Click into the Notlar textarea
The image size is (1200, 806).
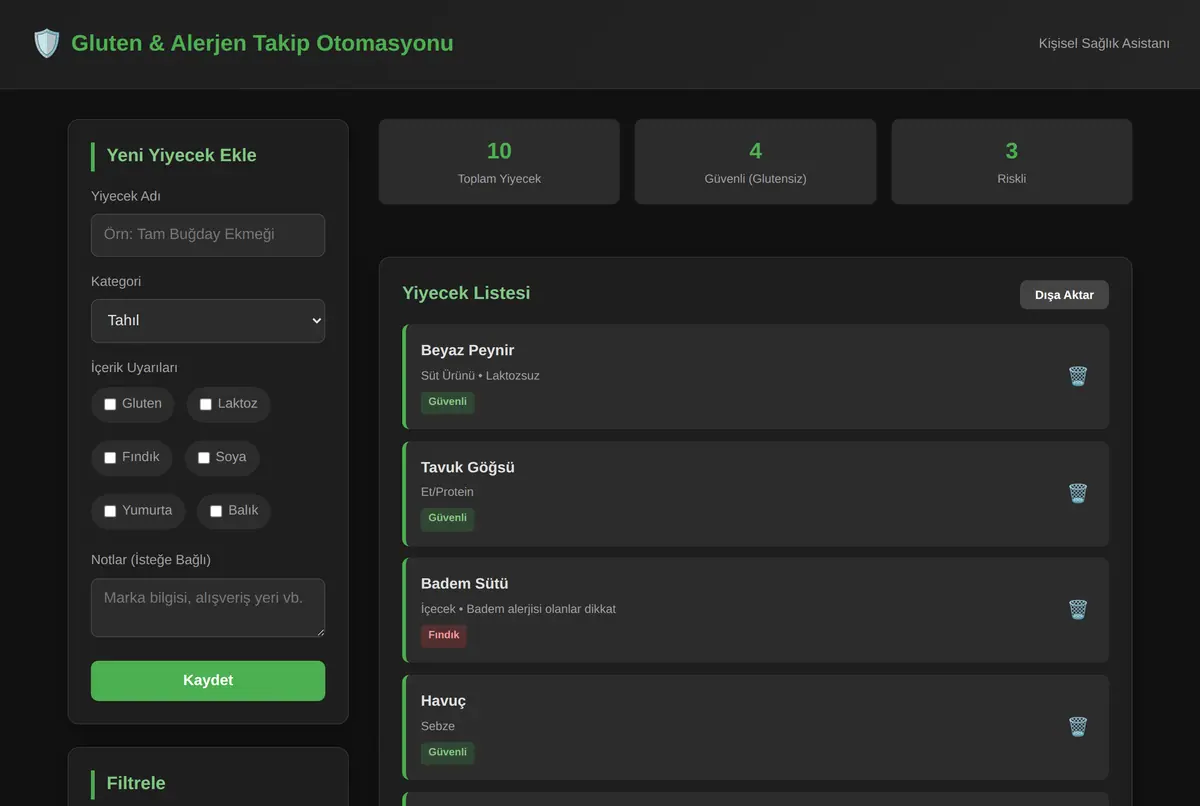point(208,607)
